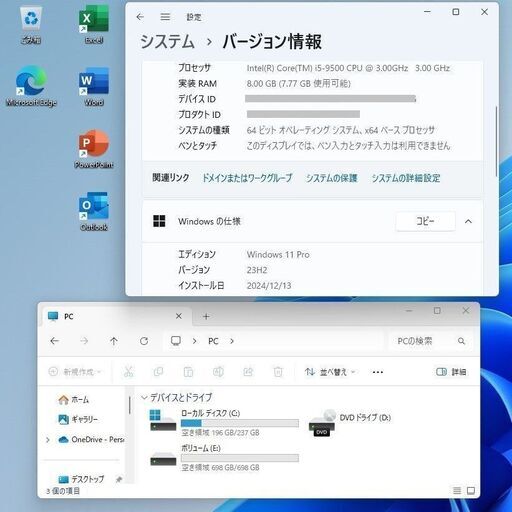Image resolution: width=512 pixels, height=512 pixels.
Task: Open ホーム in the navigation pane
Action: pyautogui.click(x=74, y=399)
